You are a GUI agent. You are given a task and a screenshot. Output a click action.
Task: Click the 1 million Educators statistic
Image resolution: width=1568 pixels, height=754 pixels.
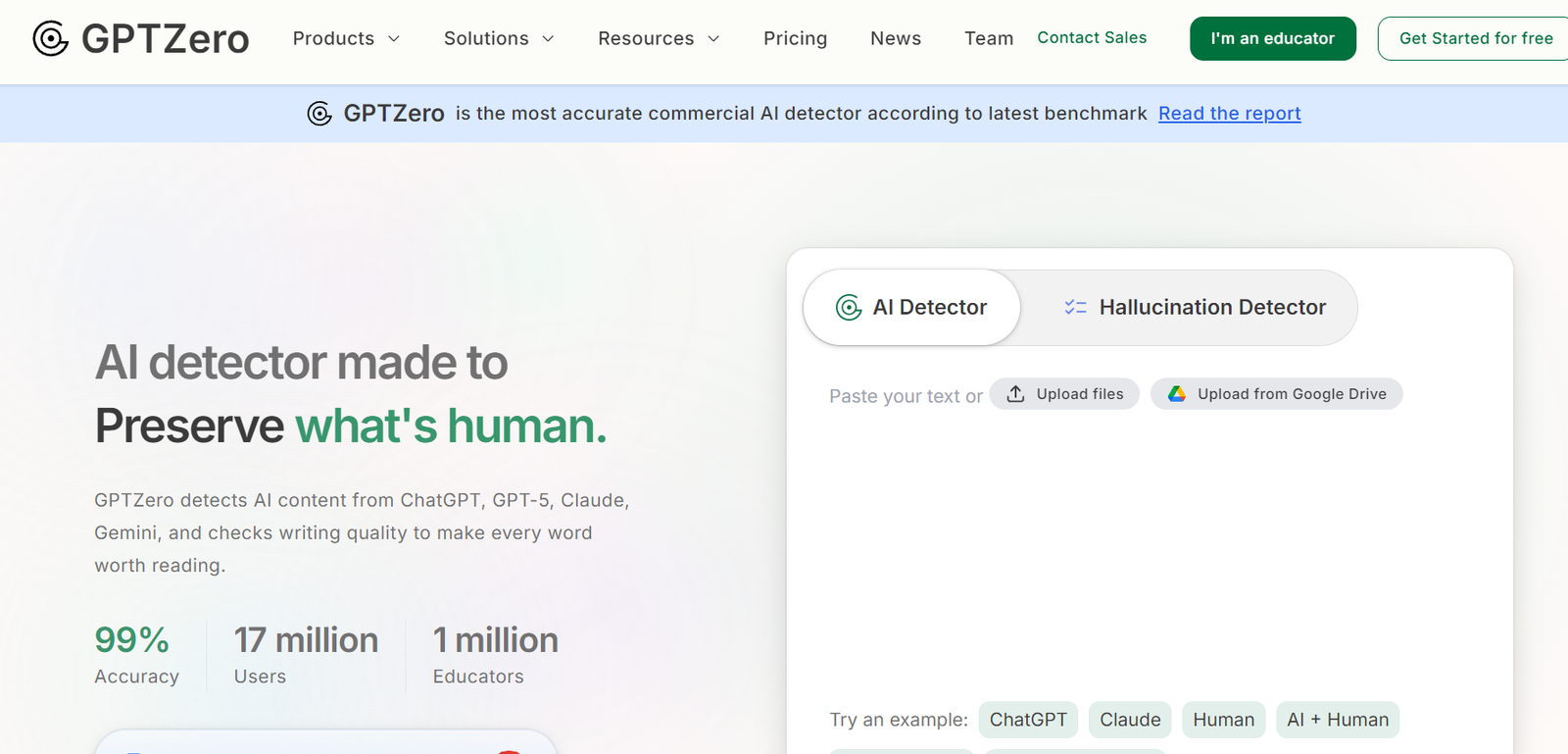(x=496, y=654)
